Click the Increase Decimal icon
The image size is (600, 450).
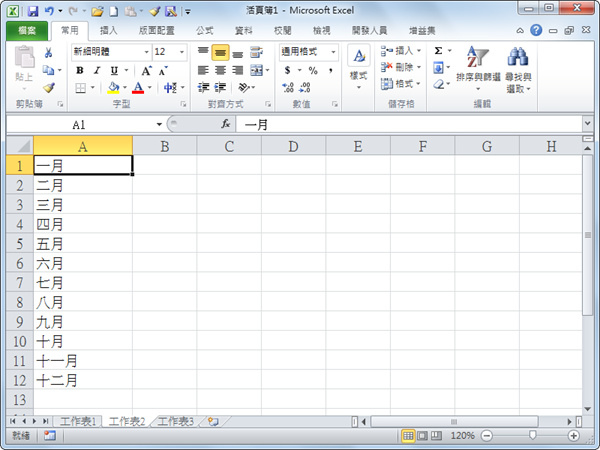pyautogui.click(x=288, y=88)
